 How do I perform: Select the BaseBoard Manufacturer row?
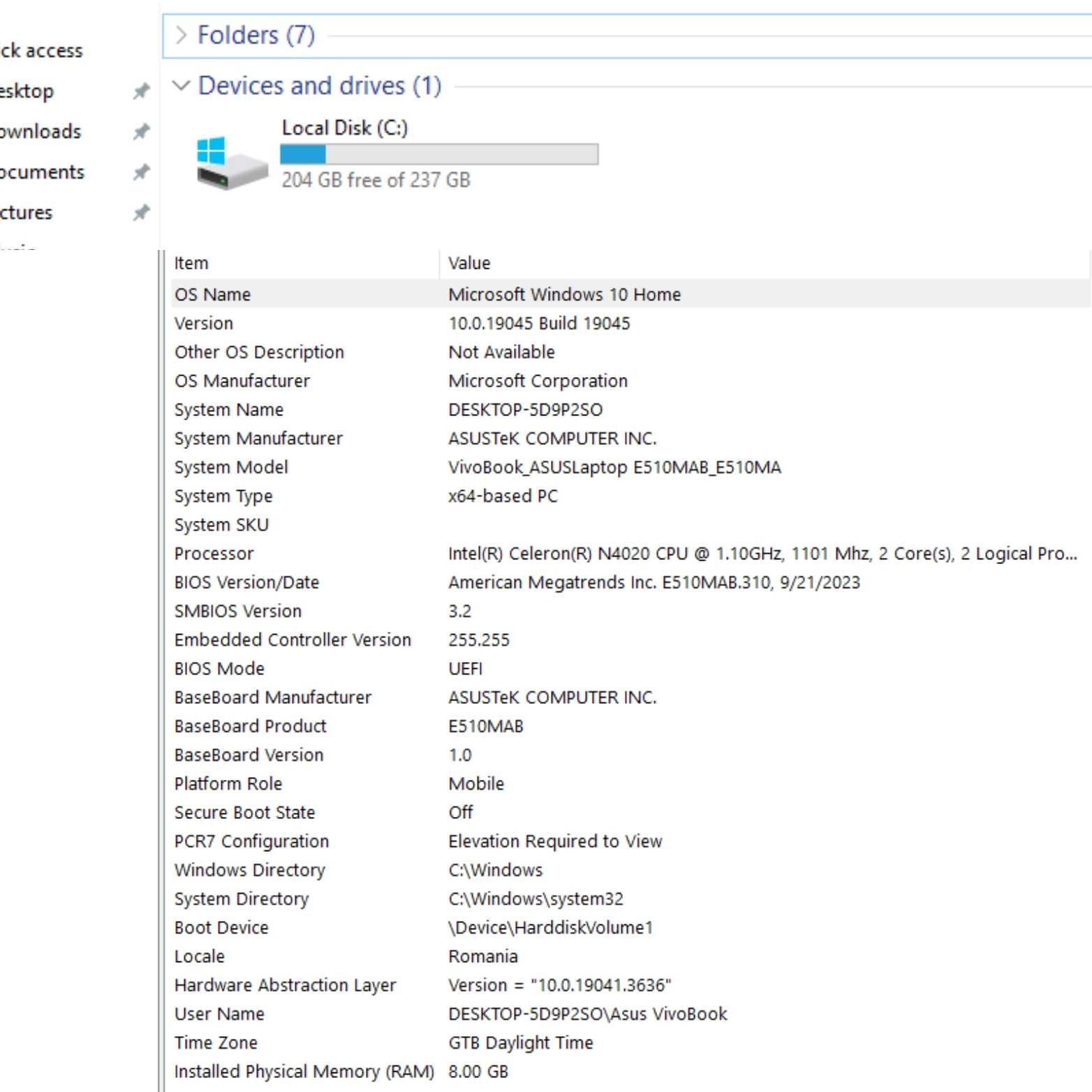tap(630, 697)
